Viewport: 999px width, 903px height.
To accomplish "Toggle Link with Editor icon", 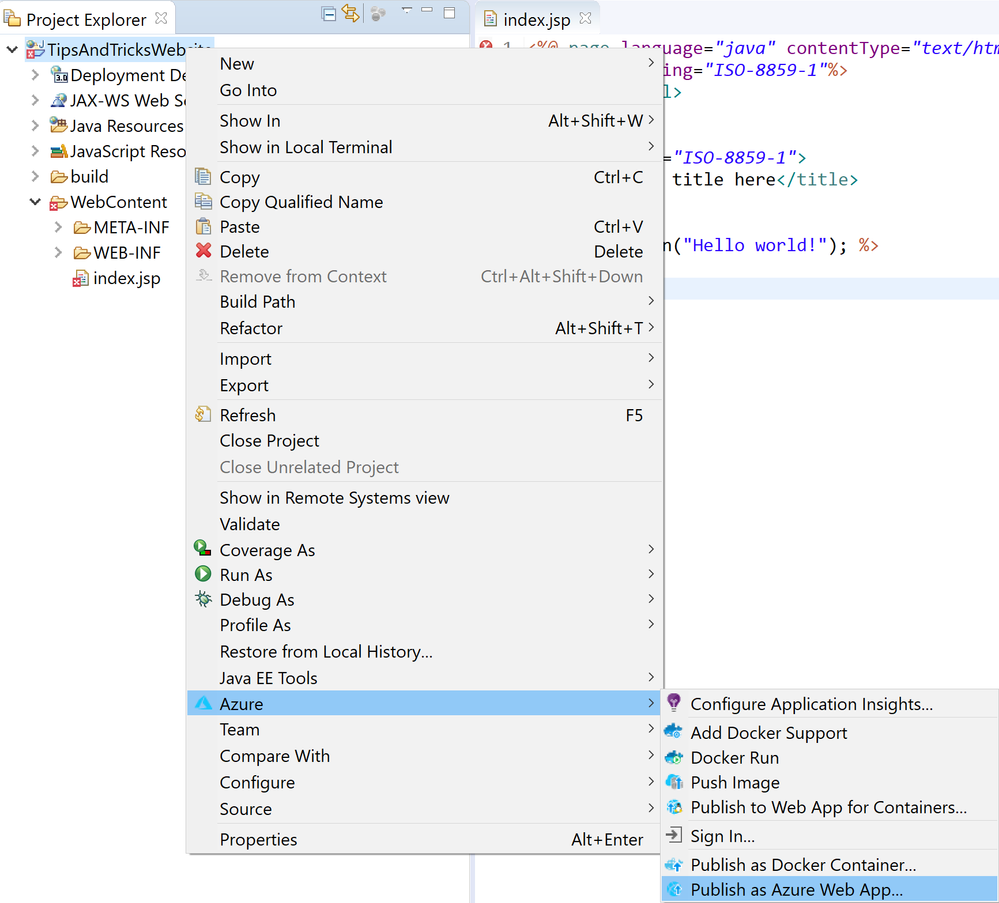I will (350, 13).
